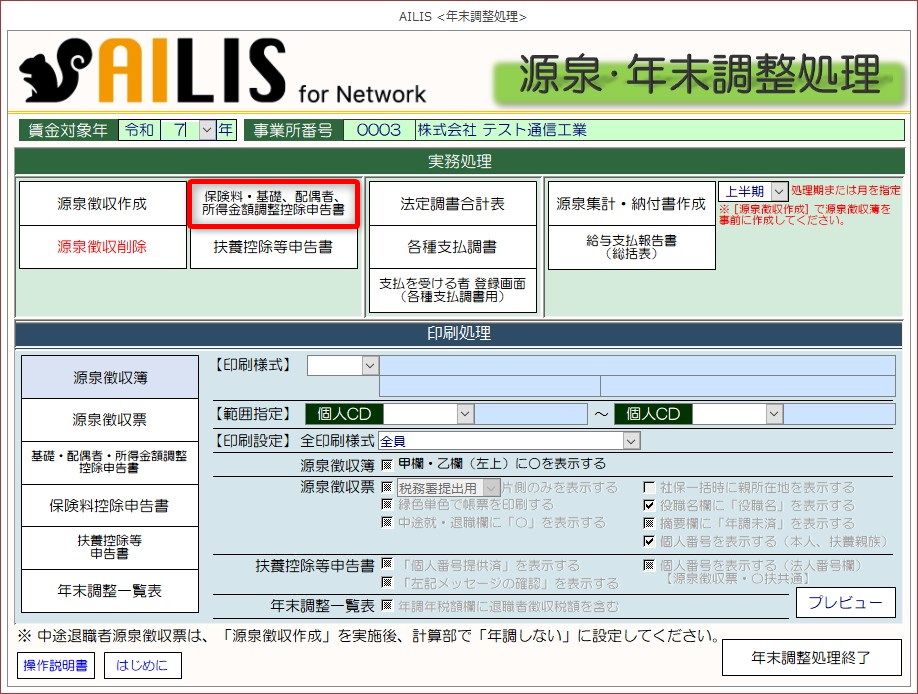The image size is (918, 694).
Task: Open the 印刷様式 dropdown
Action: [x=370, y=366]
